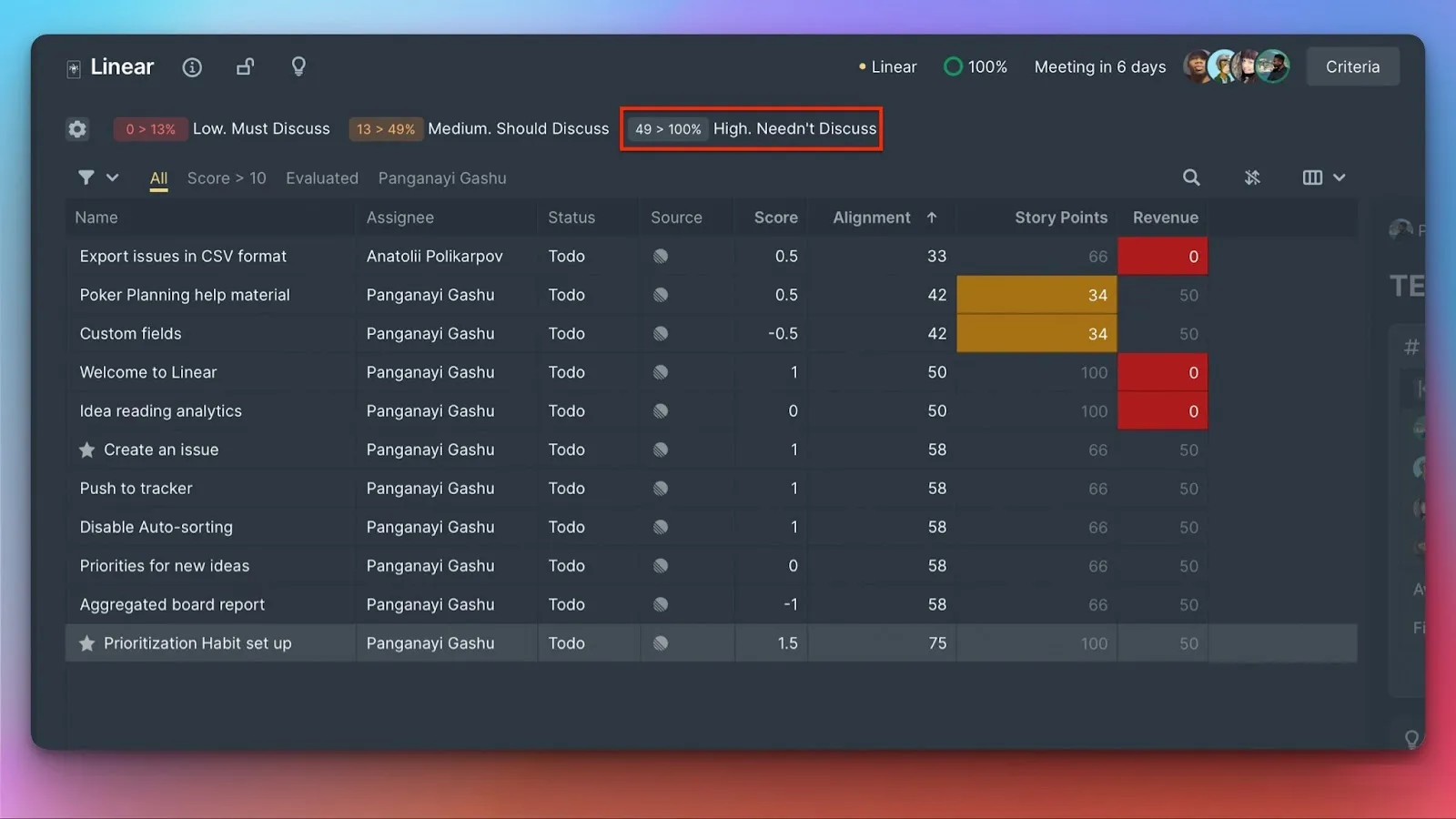Click the red 0 > 13% Low range badge
The image size is (1456, 819).
(150, 129)
